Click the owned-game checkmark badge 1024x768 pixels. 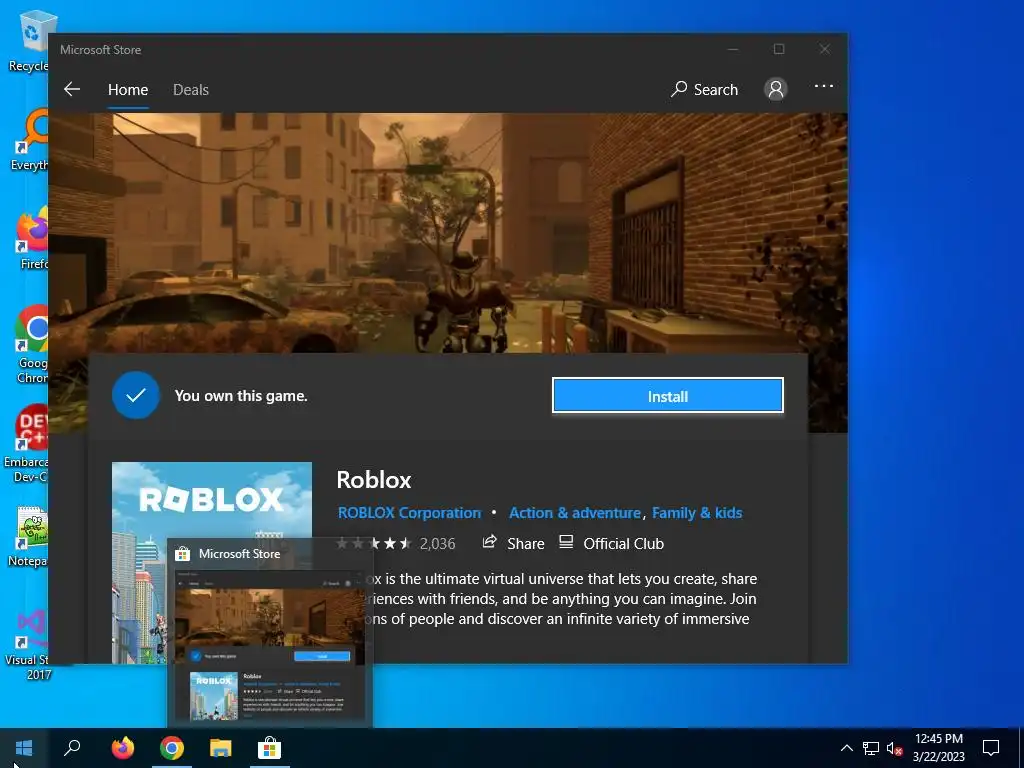[136, 395]
